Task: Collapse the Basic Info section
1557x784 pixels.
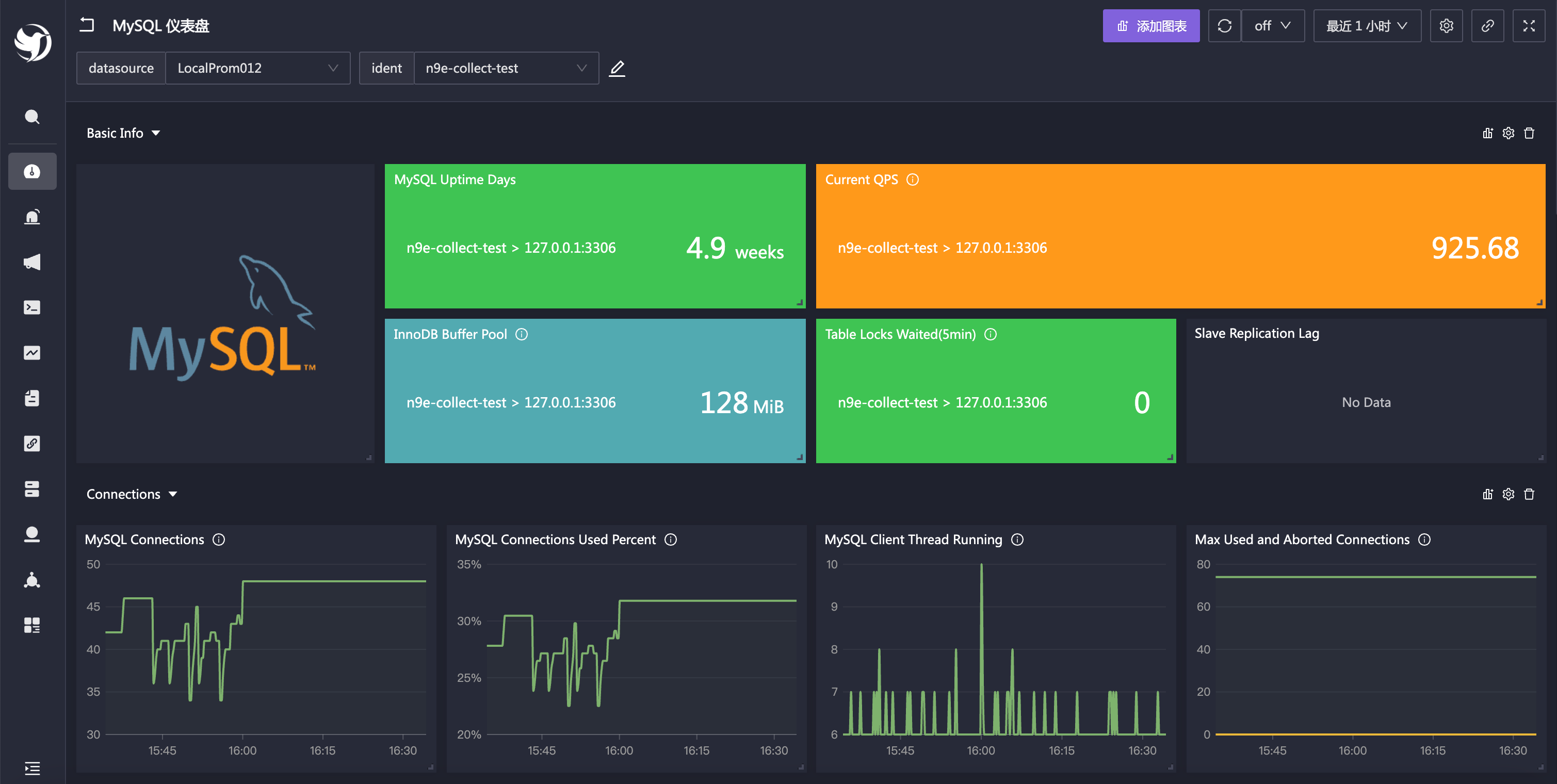Action: click(x=156, y=133)
